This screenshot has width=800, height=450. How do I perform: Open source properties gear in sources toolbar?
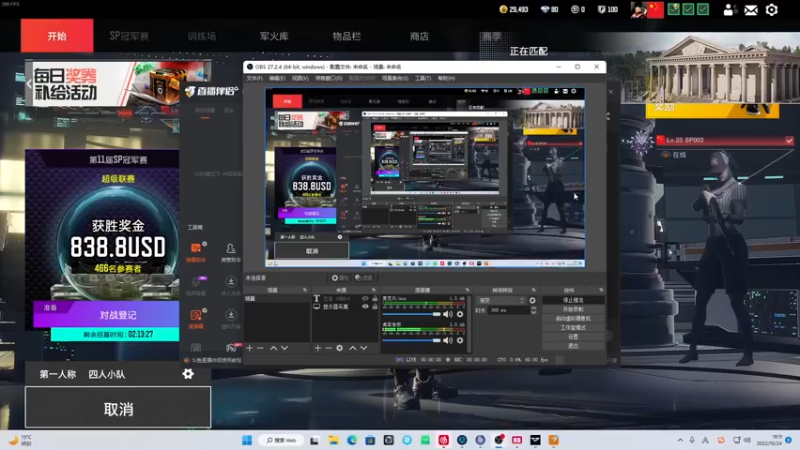pyautogui.click(x=339, y=348)
